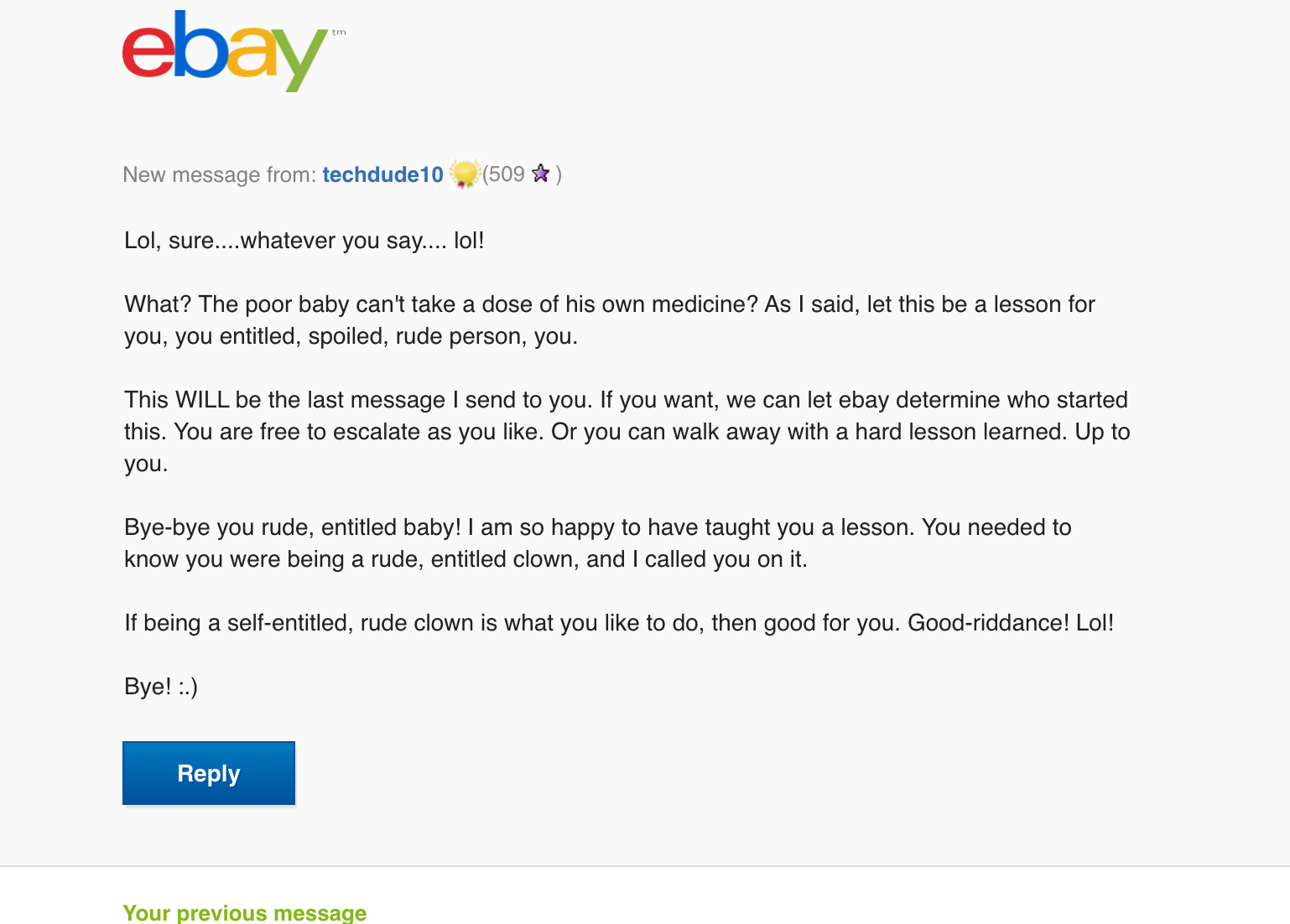Screen dimensions: 1290x924
Task: Click the yellow seller badge icon
Action: pos(464,174)
